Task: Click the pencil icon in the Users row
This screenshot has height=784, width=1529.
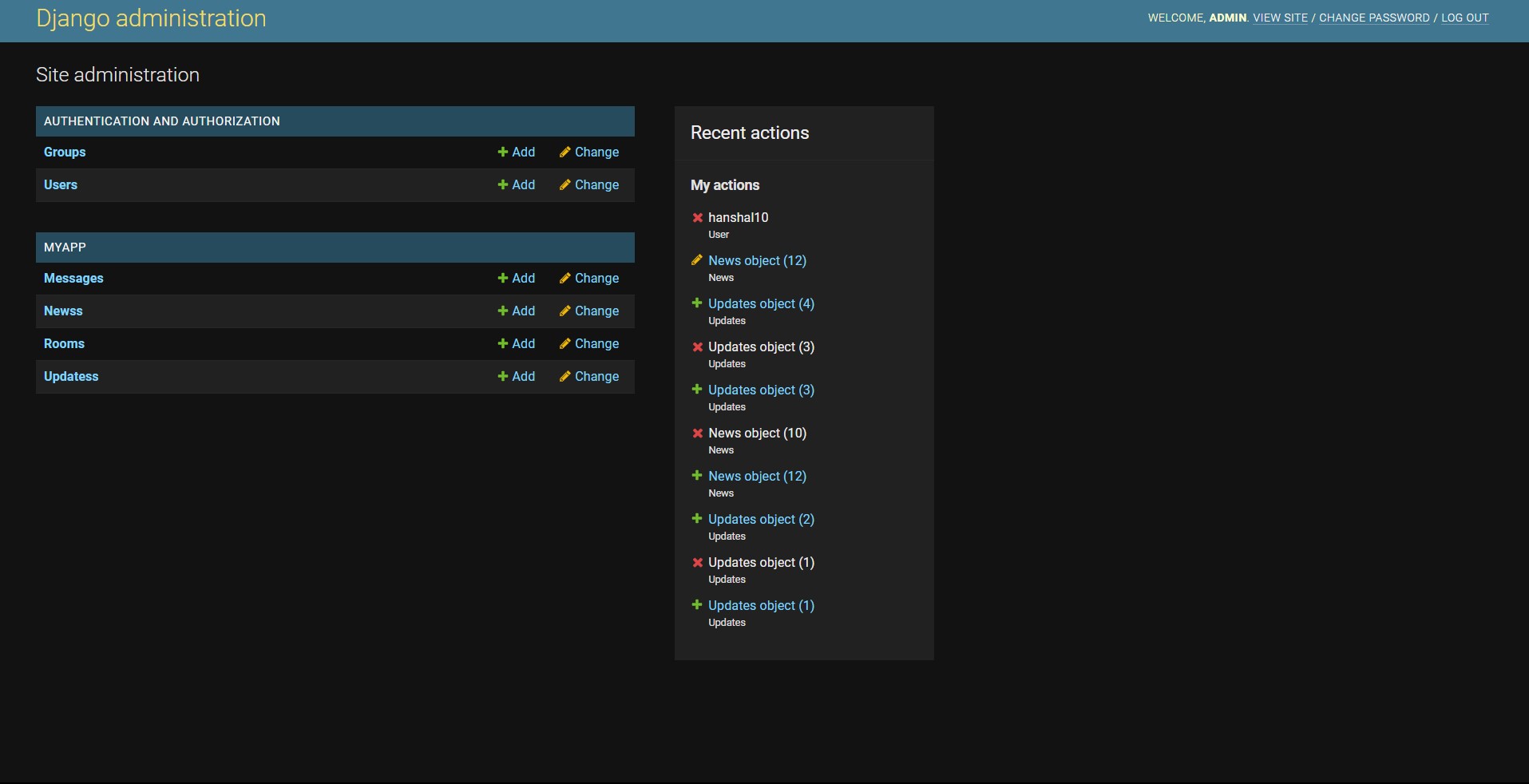Action: click(x=565, y=184)
